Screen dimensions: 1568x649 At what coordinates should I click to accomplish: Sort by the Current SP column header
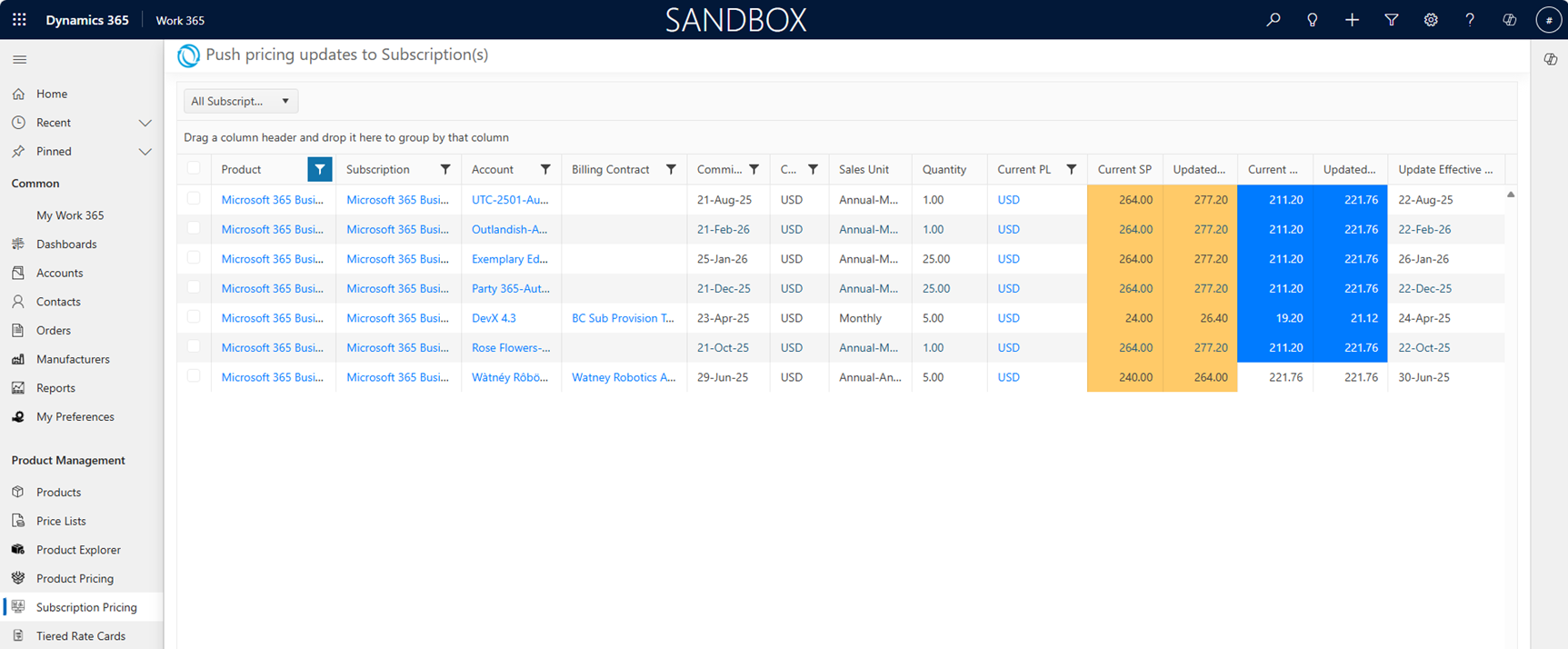[x=1124, y=170]
